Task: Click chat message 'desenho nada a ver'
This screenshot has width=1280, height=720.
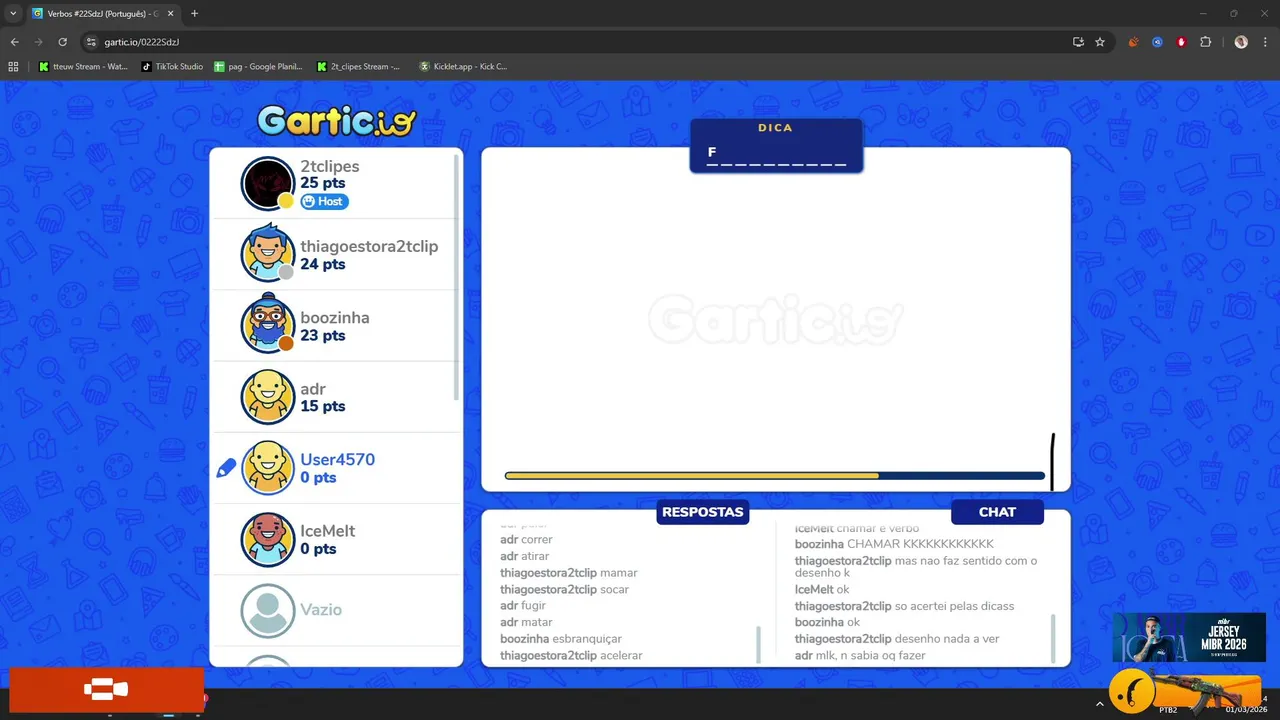Action: coord(947,639)
